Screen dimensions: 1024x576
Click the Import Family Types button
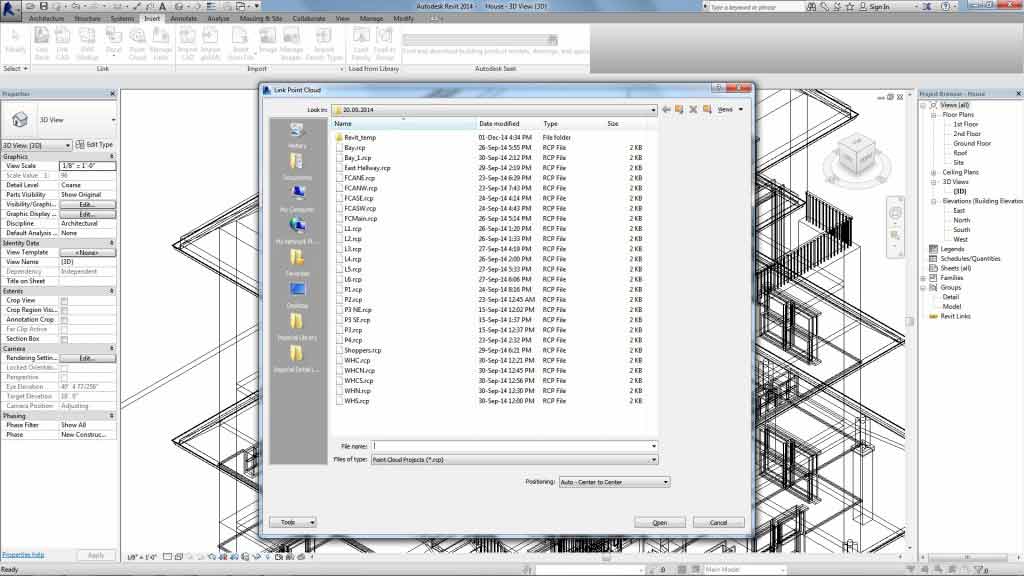[324, 44]
